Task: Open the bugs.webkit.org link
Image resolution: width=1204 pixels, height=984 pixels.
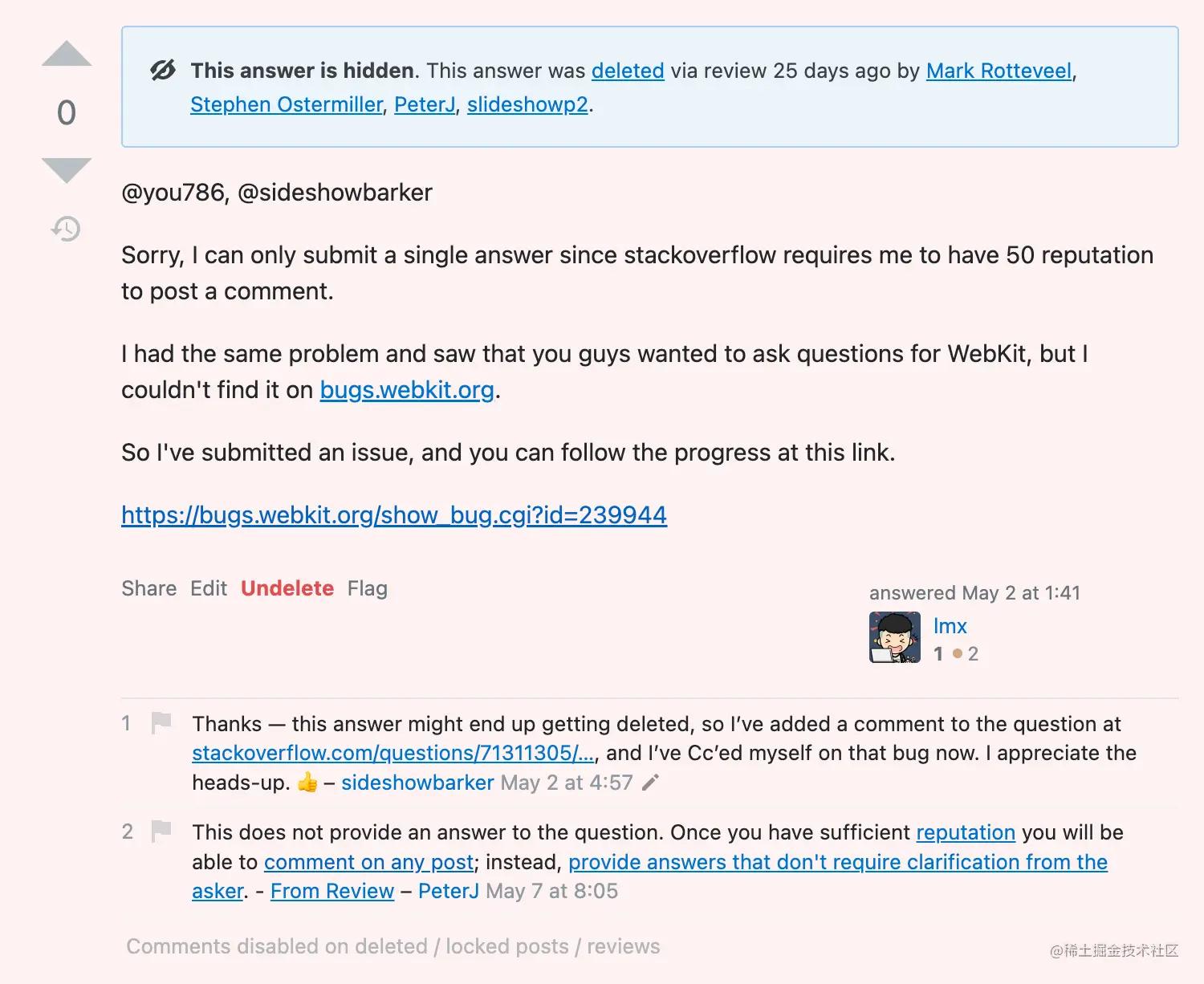Action: tap(407, 390)
